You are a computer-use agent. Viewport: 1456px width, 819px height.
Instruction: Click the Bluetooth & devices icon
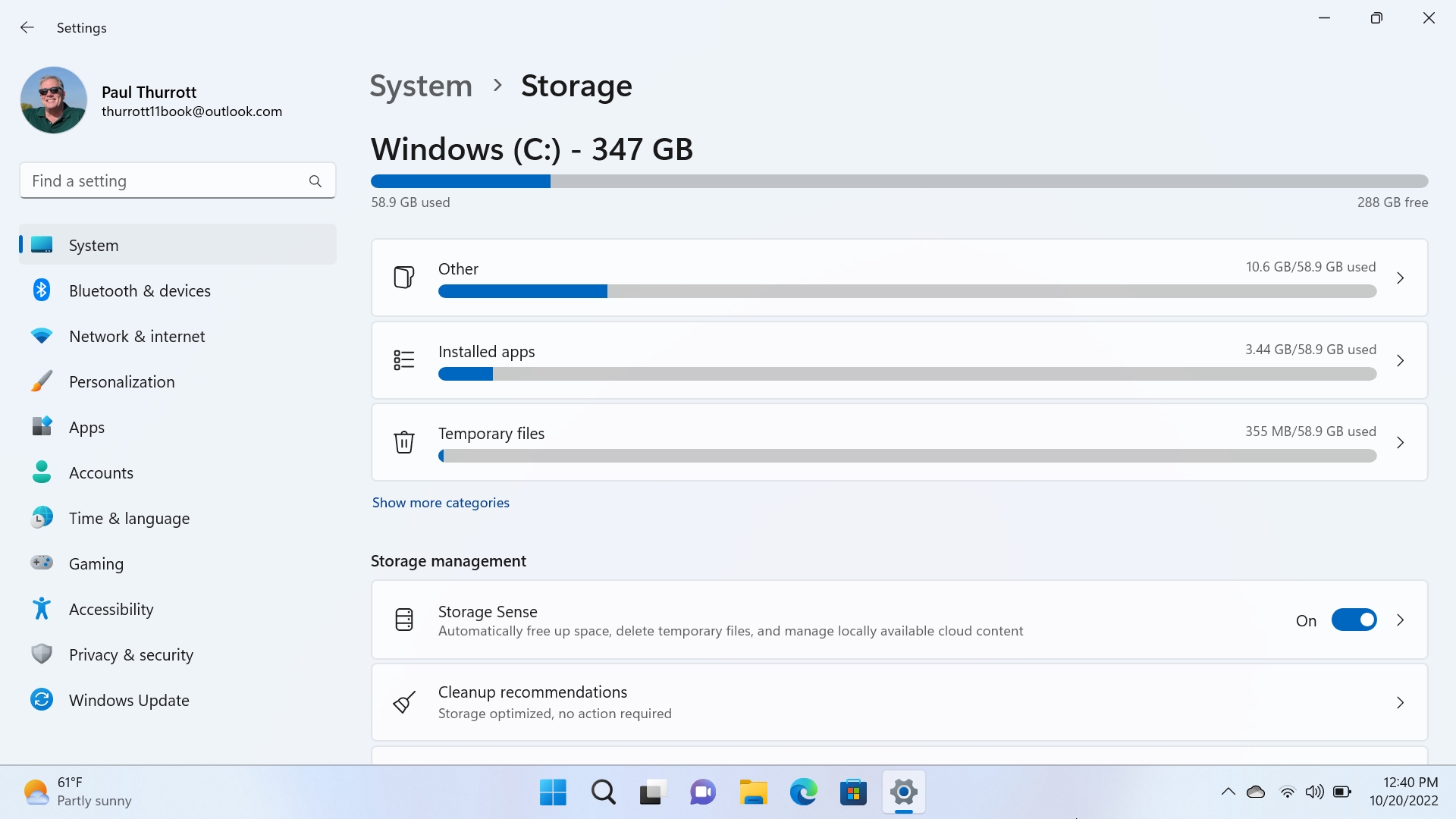(42, 290)
